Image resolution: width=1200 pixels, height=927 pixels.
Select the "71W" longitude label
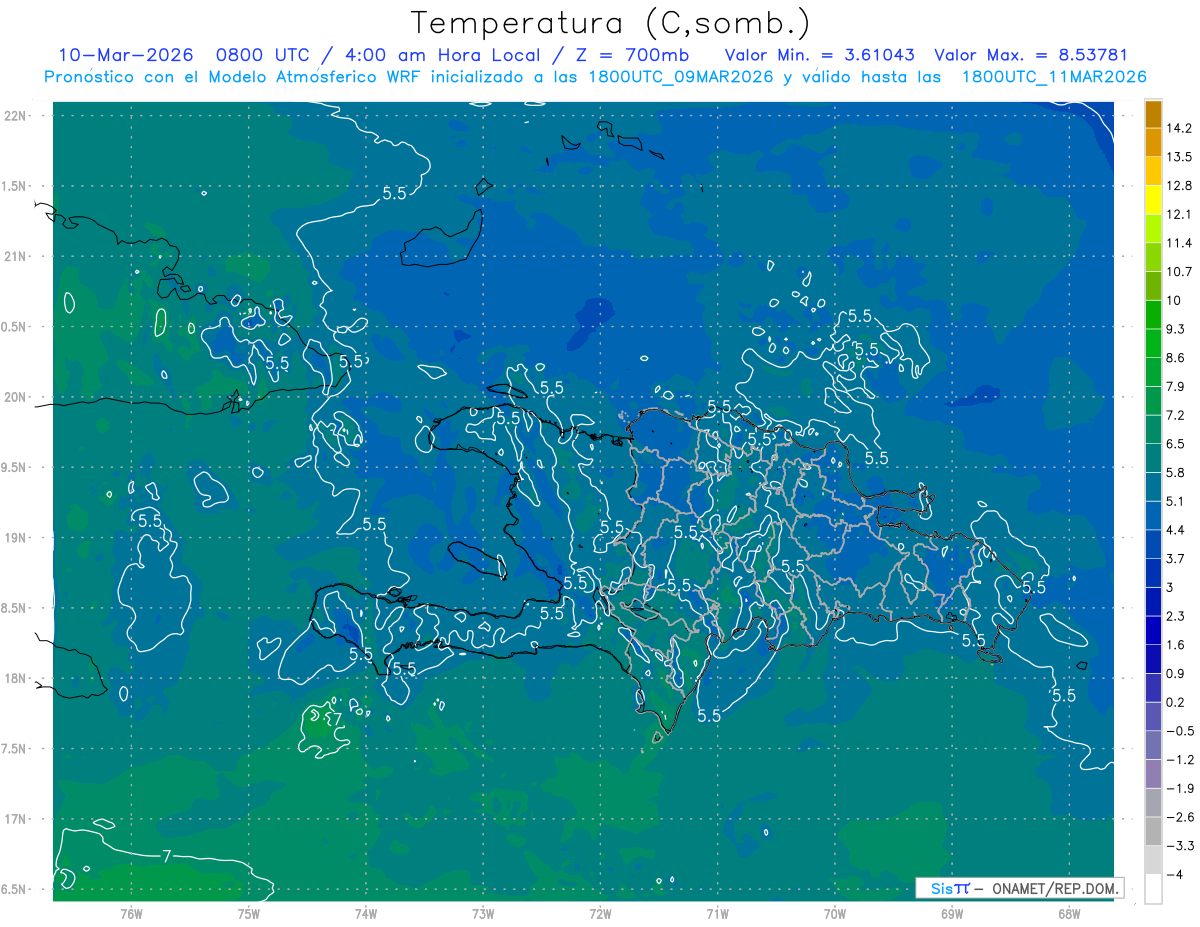point(717,913)
